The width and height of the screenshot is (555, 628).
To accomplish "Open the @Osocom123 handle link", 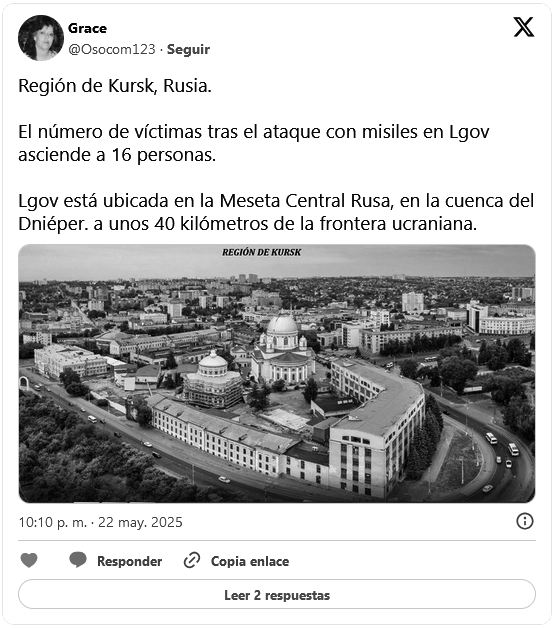I will pyautogui.click(x=112, y=49).
